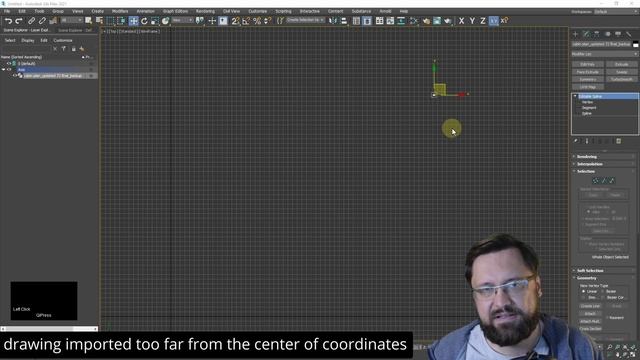Open Select by Name dialog
The image size is (640, 360).
pos(99,20)
